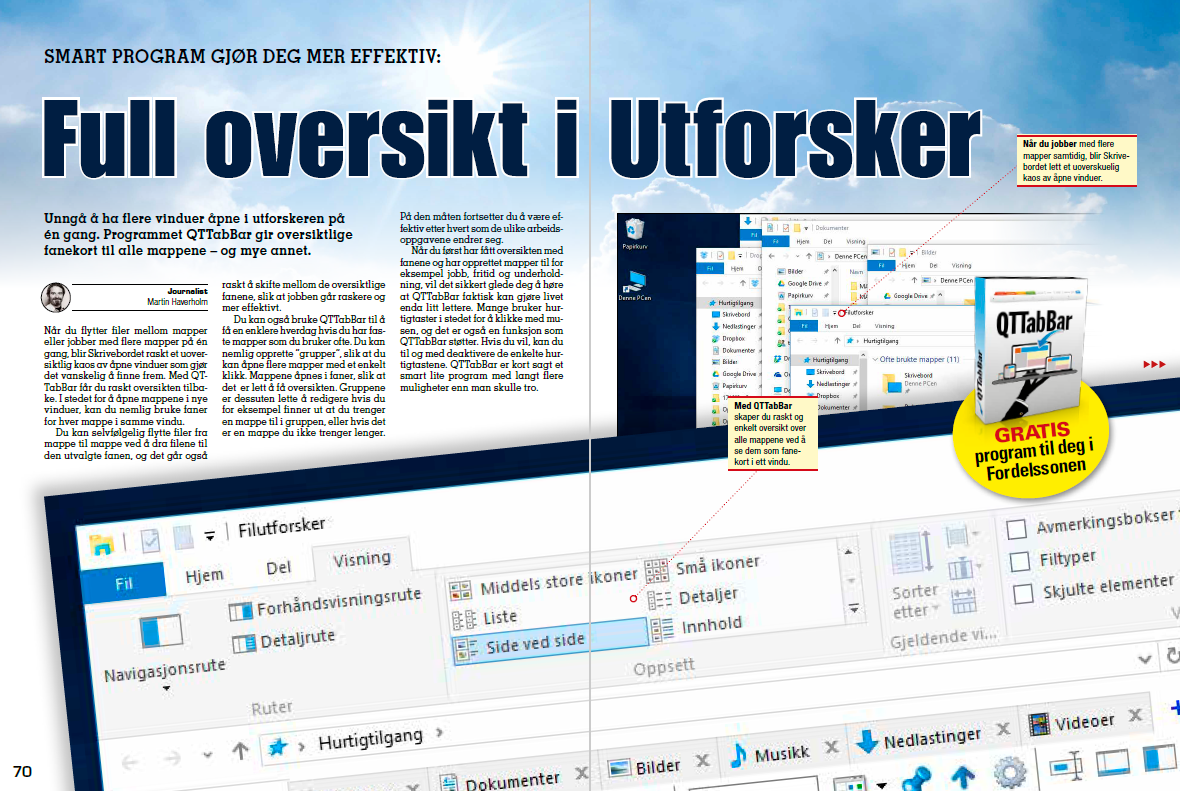Click the blue star Quick access icon in the address bar

[278, 747]
